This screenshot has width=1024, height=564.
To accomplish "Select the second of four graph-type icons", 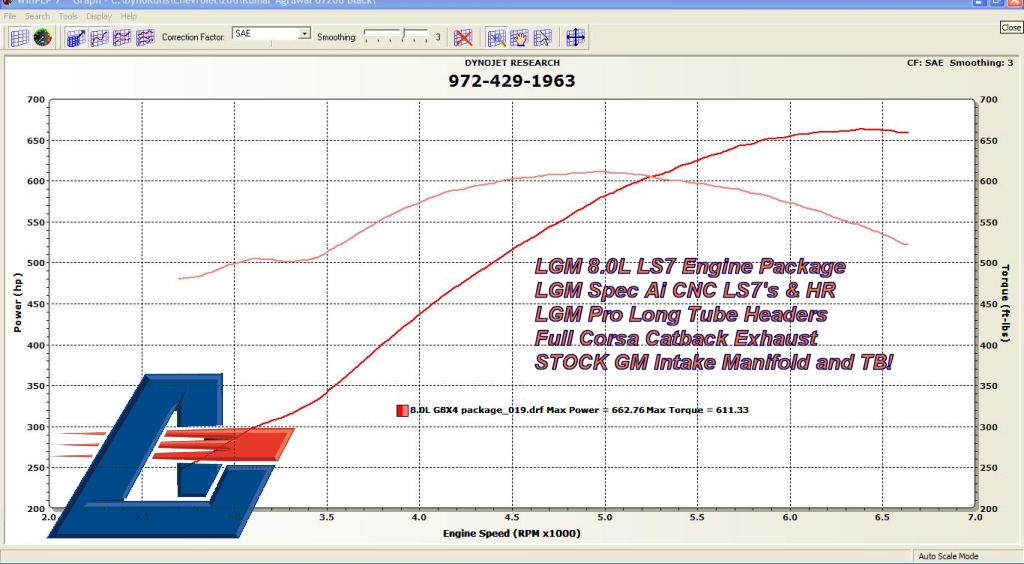I will point(99,38).
